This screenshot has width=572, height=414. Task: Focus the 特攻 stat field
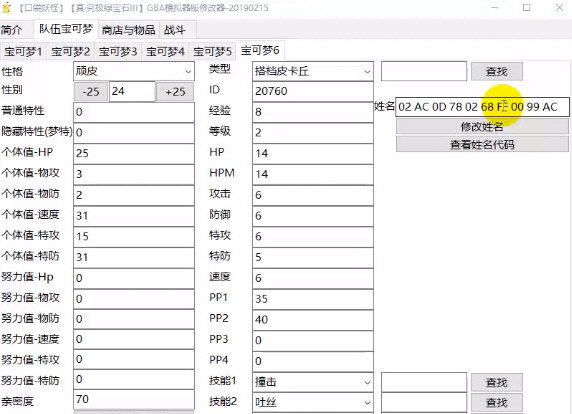coord(313,236)
